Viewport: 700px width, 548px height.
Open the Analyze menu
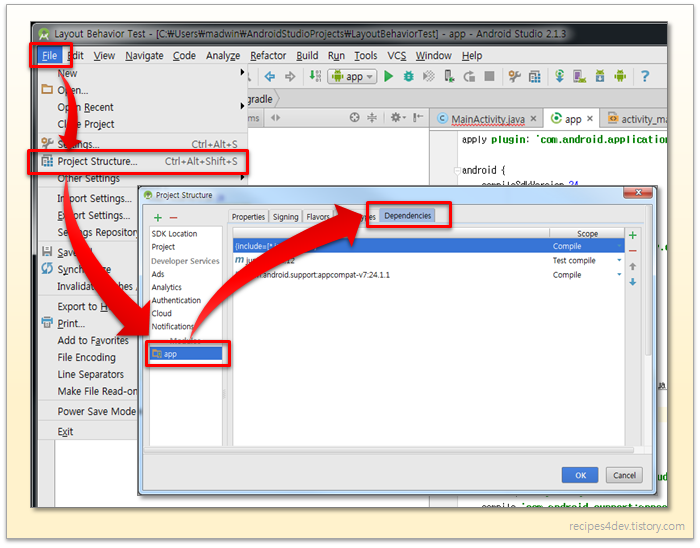(223, 56)
